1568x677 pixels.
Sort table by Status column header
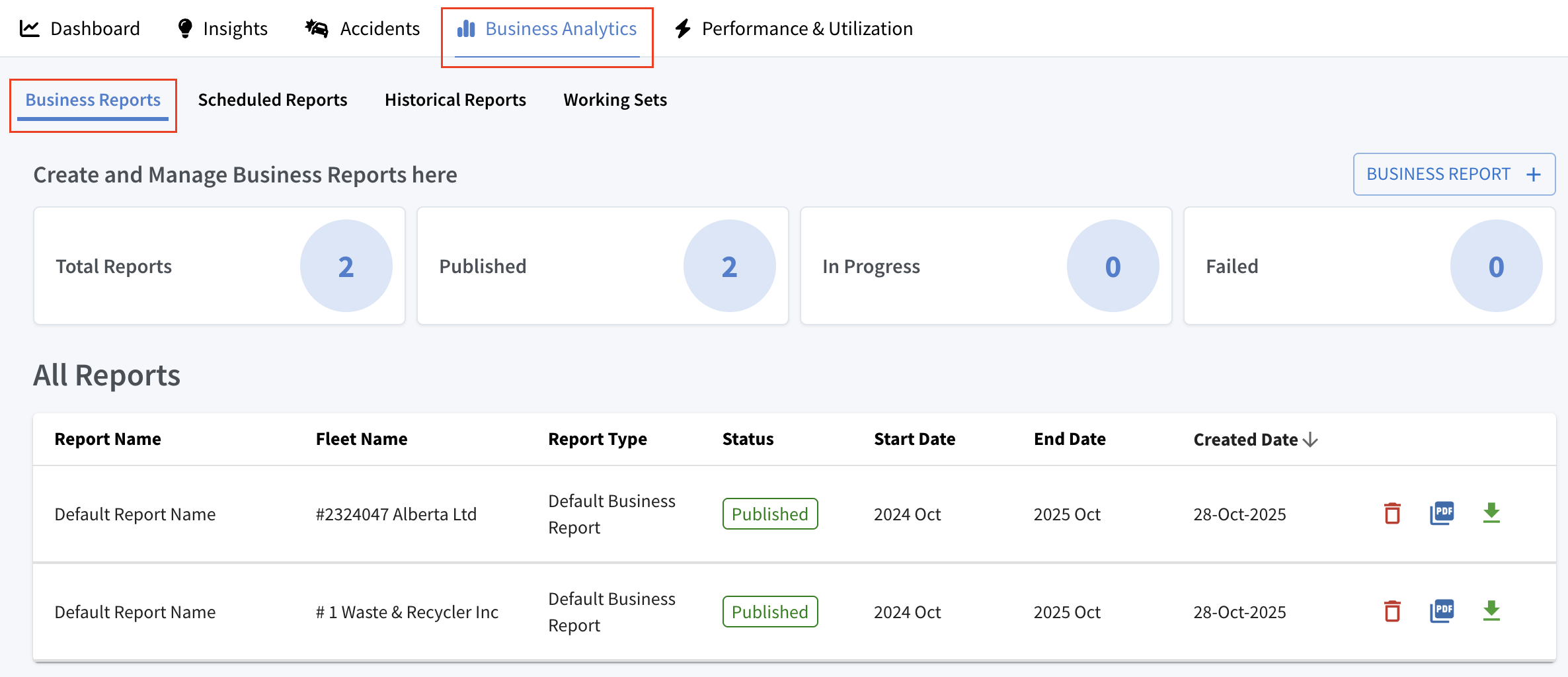(748, 440)
